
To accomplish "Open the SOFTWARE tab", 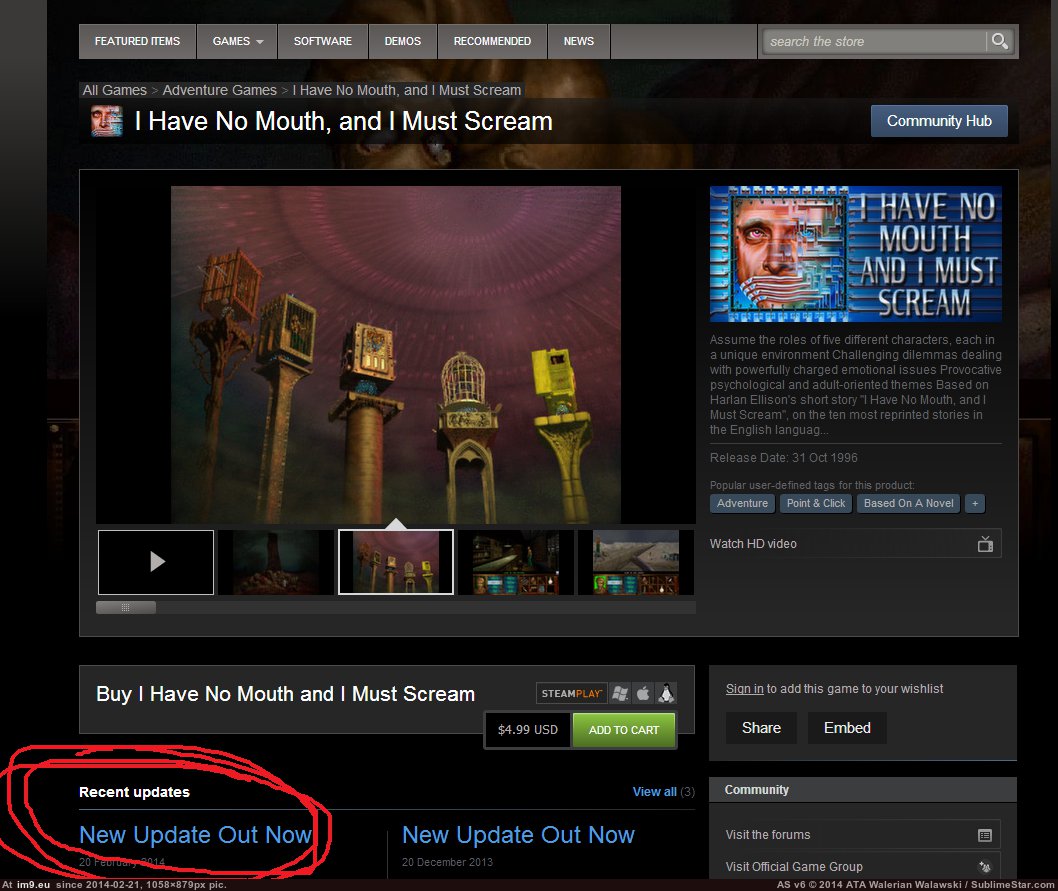I will (x=323, y=41).
